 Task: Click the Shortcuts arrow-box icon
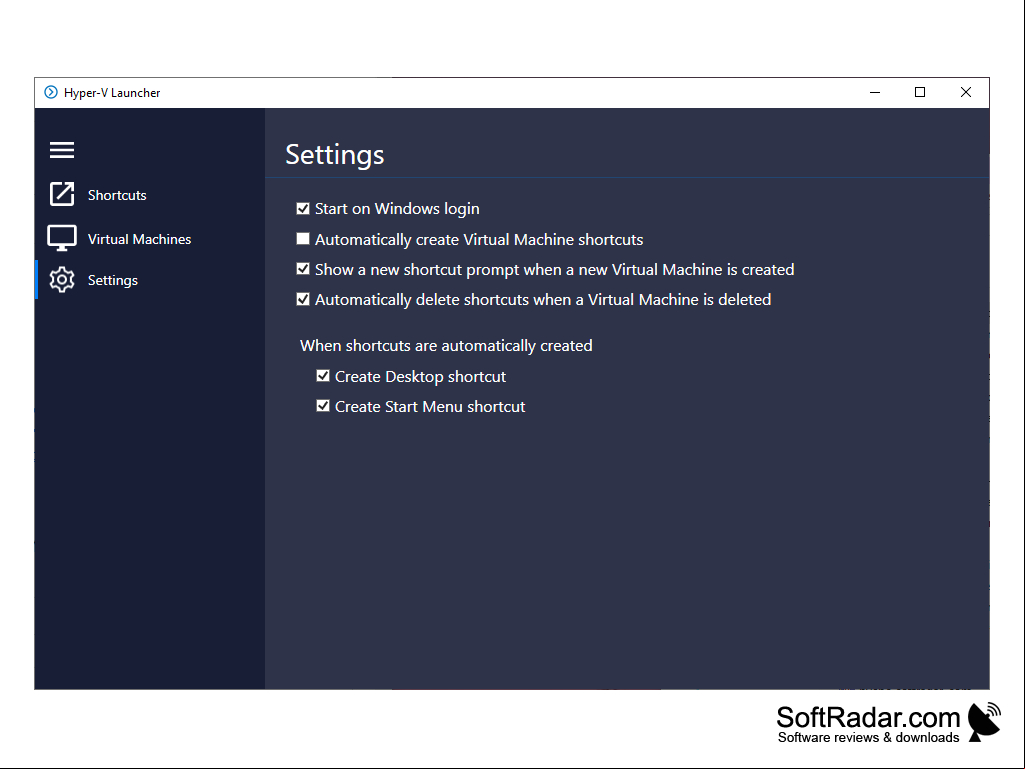(x=62, y=194)
